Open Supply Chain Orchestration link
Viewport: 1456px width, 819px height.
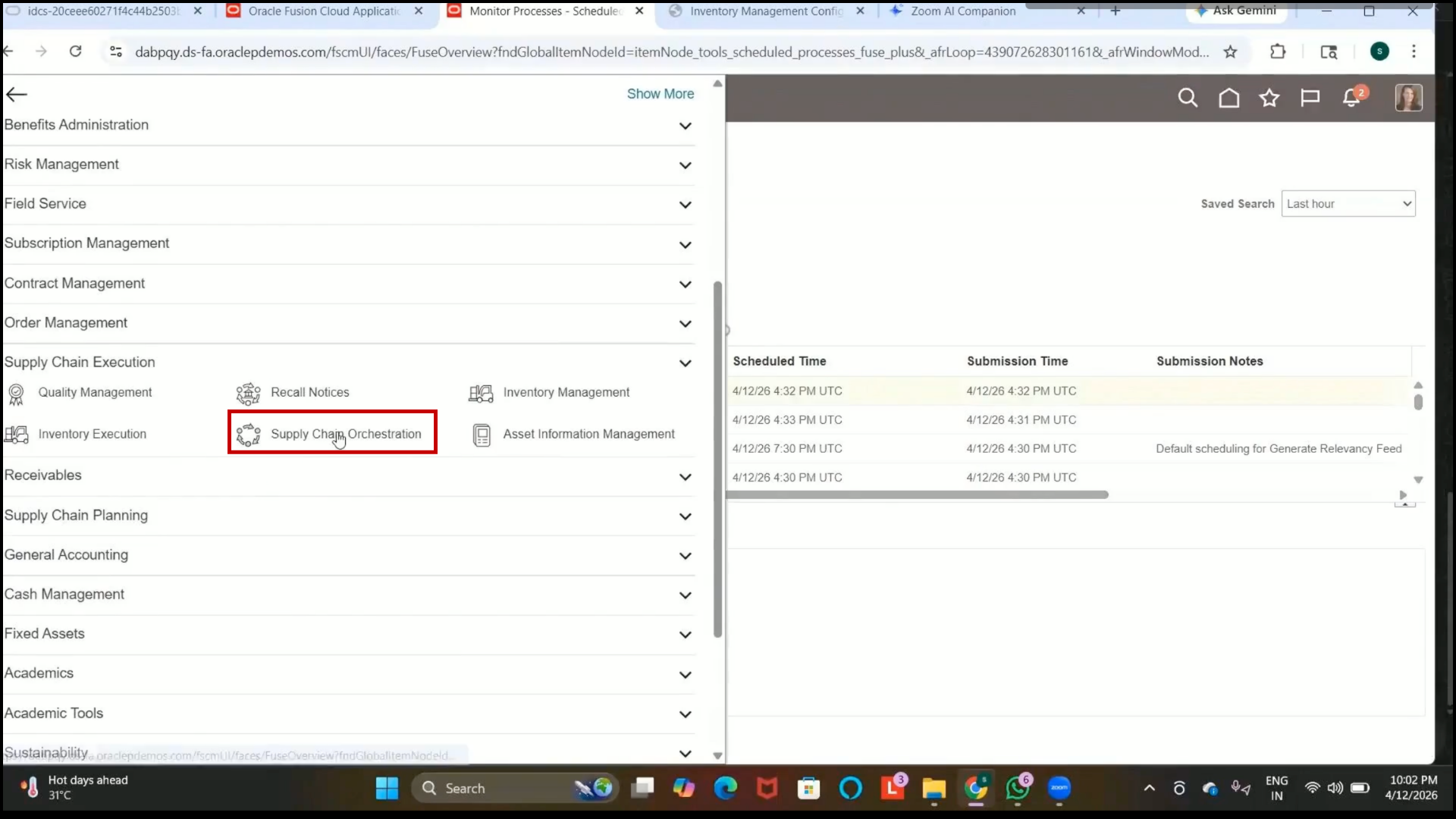pyautogui.click(x=346, y=434)
